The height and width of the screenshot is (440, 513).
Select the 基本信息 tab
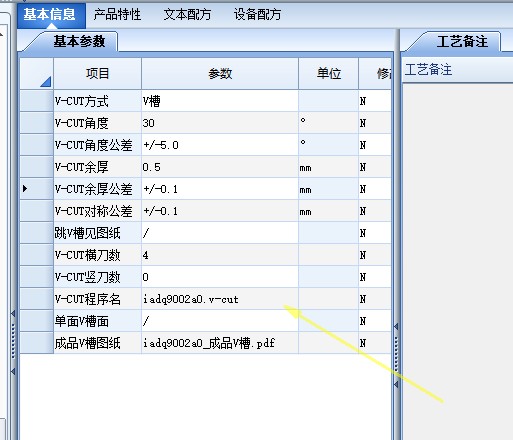tap(50, 14)
